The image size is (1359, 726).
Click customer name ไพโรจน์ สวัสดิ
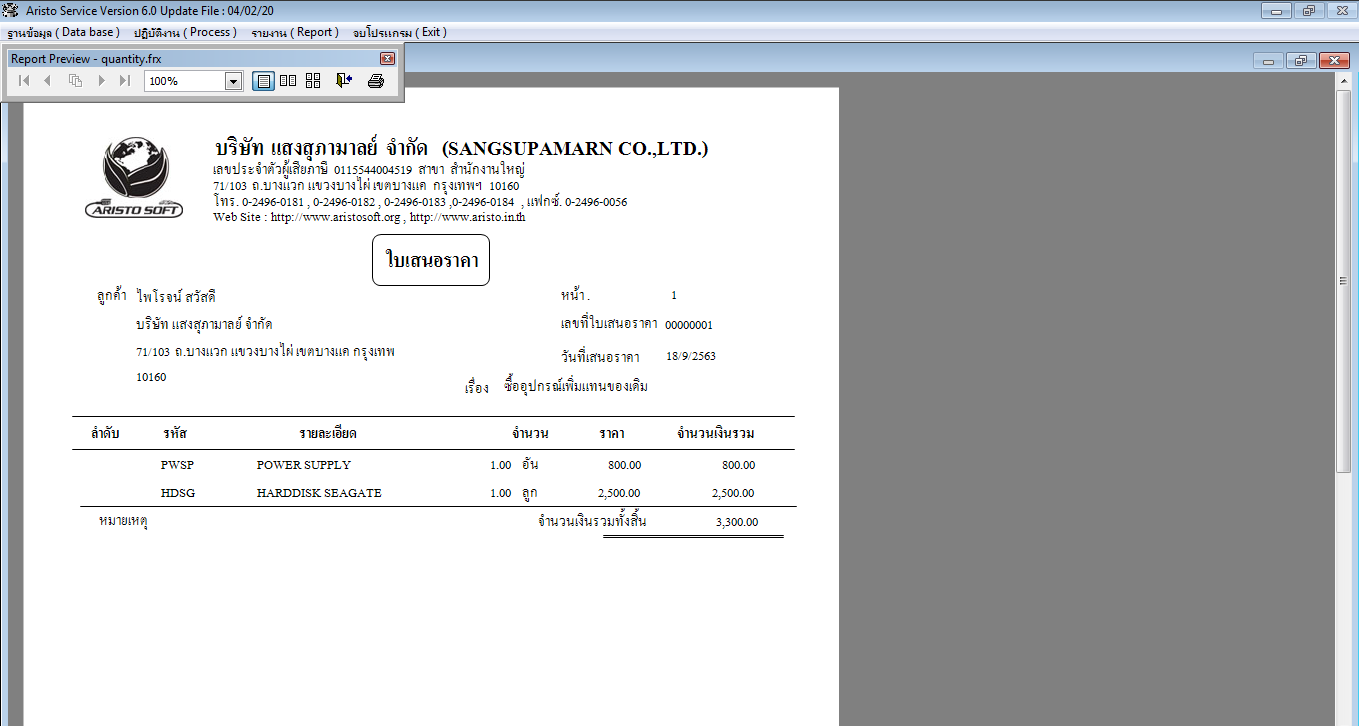click(x=176, y=297)
